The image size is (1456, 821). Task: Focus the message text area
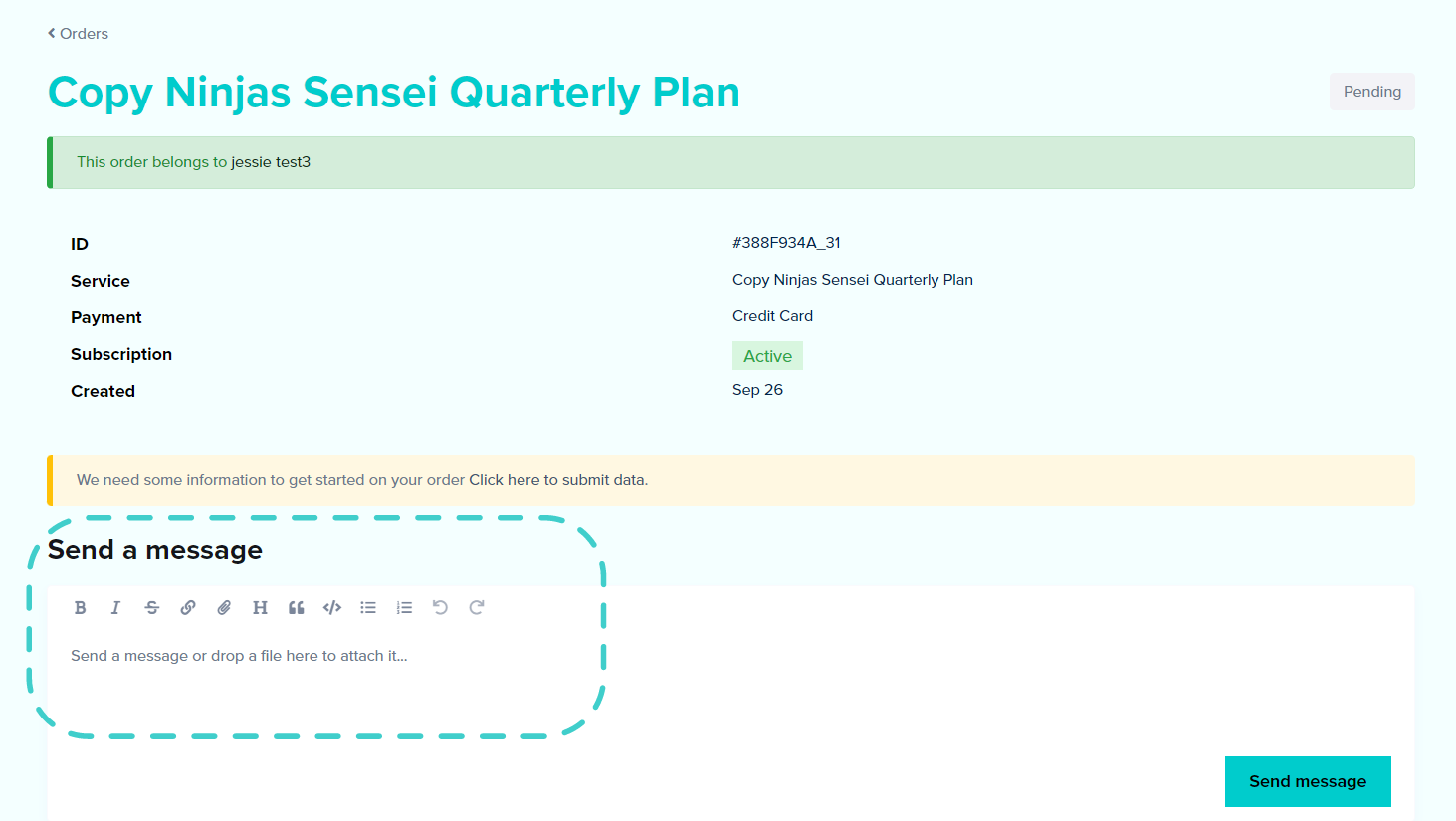pyautogui.click(x=731, y=687)
